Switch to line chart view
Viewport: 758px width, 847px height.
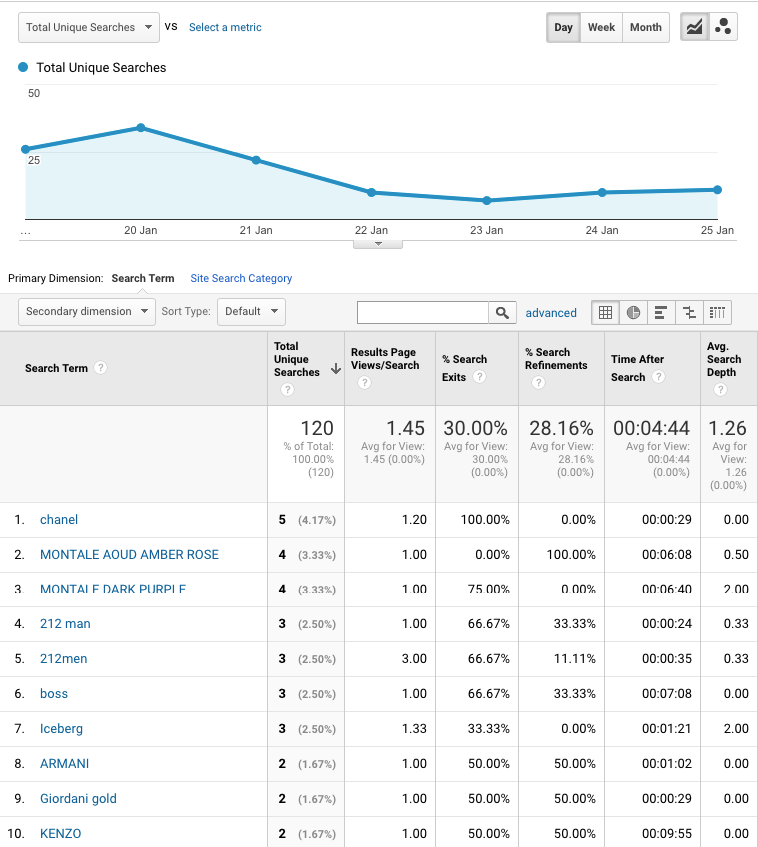click(695, 27)
